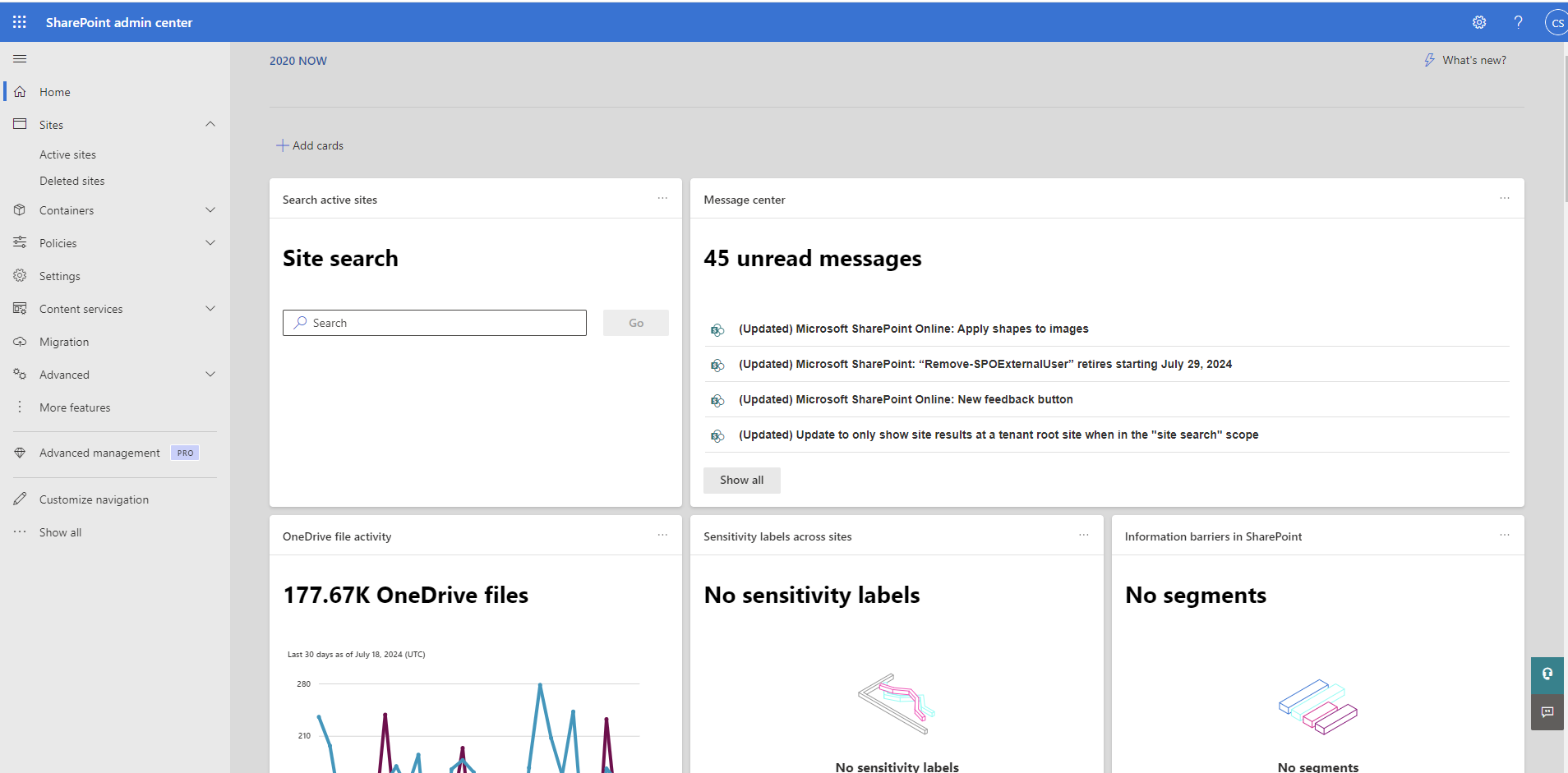Open Sensitivity labels card options menu
The width and height of the screenshot is (1568, 773).
pos(1084,536)
